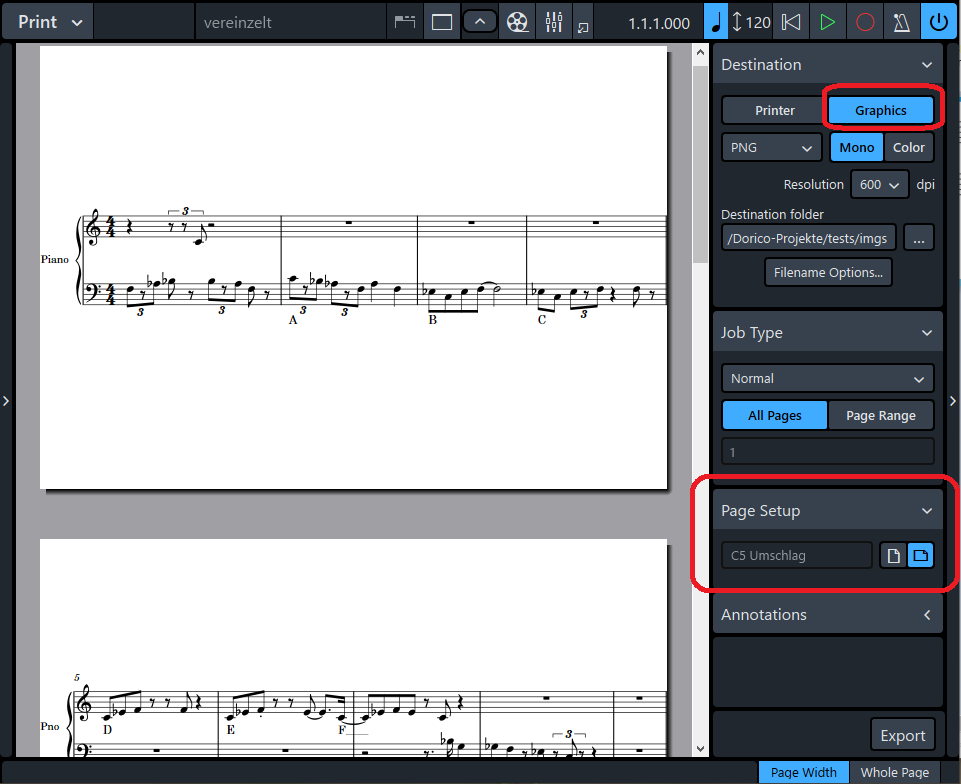Choose Color output
The image size is (961, 784).
coord(908,148)
